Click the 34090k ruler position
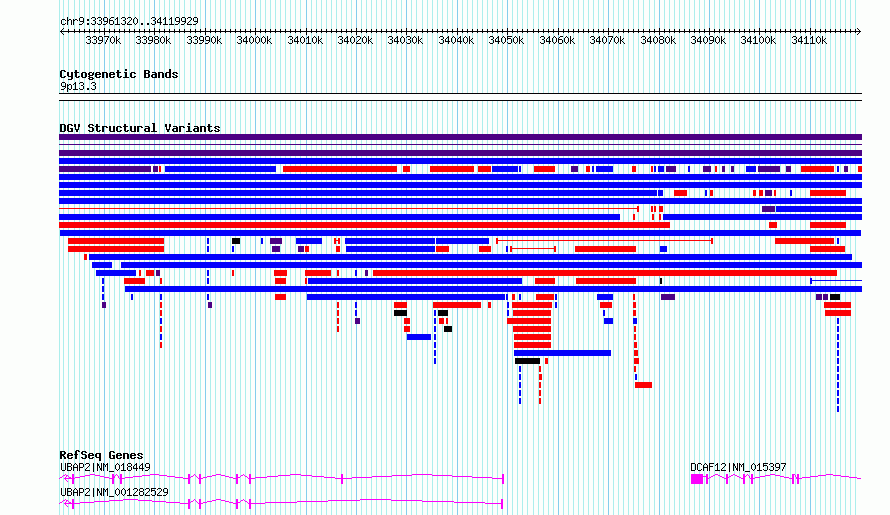Viewport: 890px width, 515px height. tap(708, 40)
